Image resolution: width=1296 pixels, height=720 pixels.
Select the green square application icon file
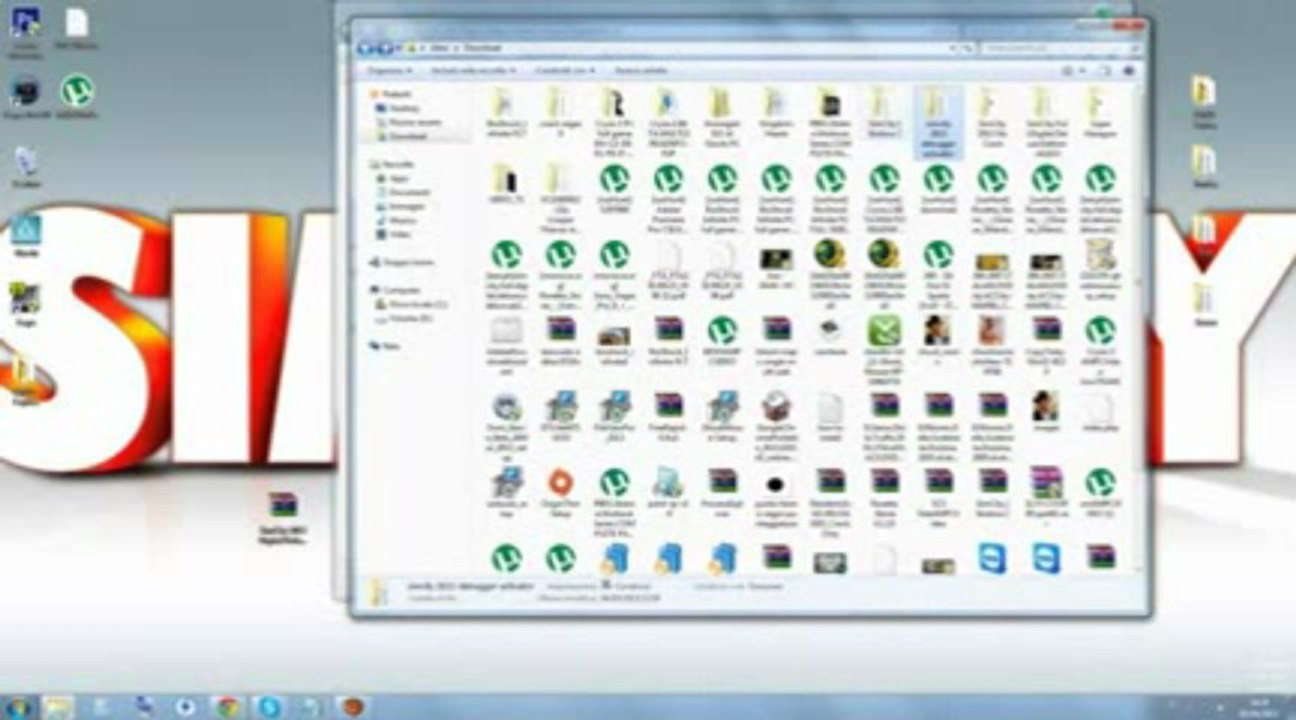[x=884, y=330]
